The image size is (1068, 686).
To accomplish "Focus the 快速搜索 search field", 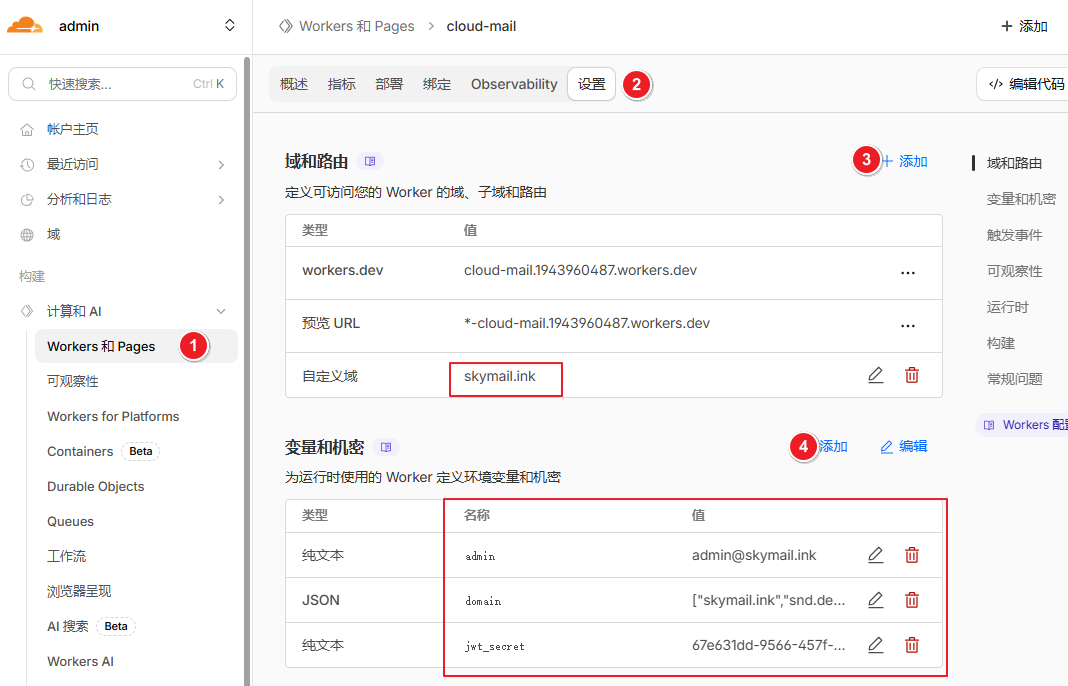I will [115, 84].
